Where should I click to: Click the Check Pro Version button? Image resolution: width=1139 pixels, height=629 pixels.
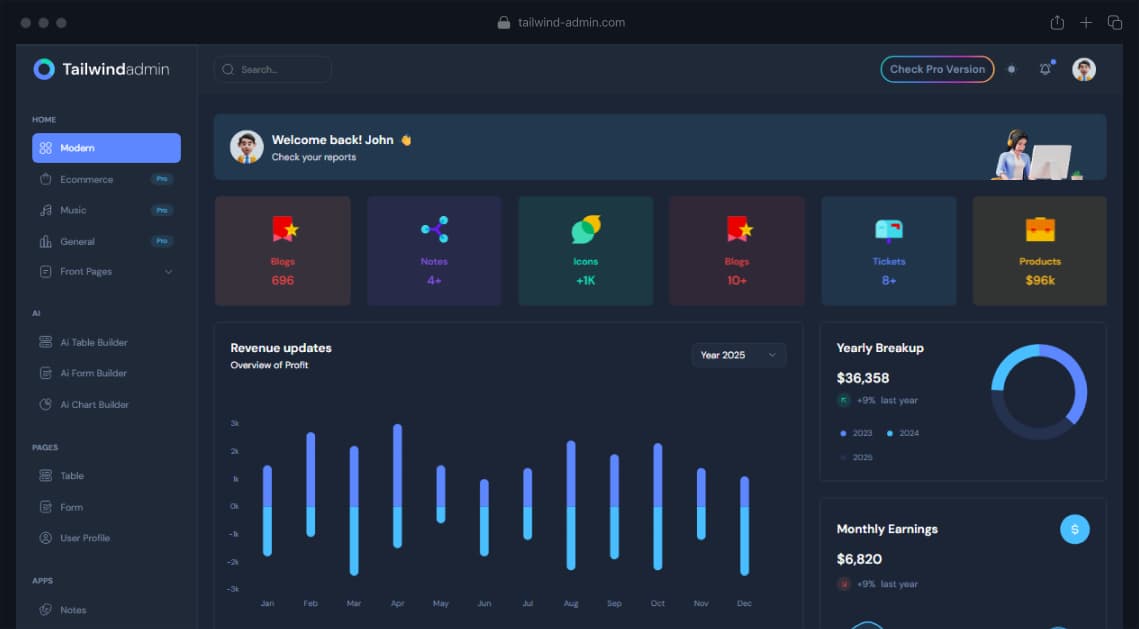pos(937,69)
